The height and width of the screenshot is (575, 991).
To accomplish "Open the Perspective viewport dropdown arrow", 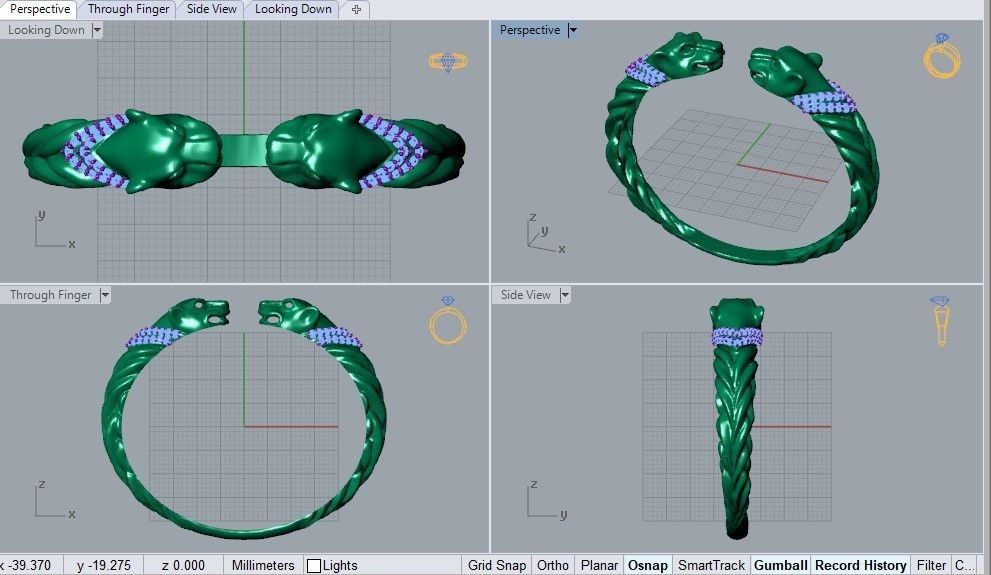I will pyautogui.click(x=573, y=30).
